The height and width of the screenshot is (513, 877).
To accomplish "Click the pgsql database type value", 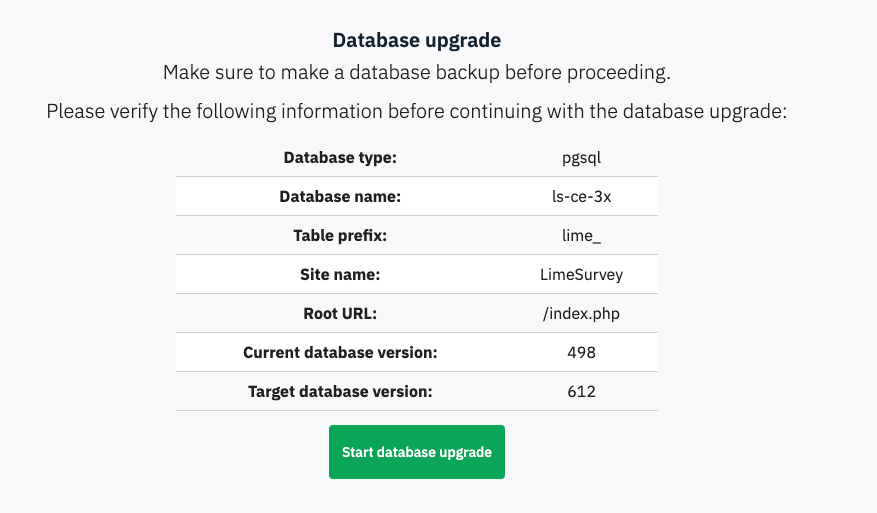I will click(x=581, y=158).
